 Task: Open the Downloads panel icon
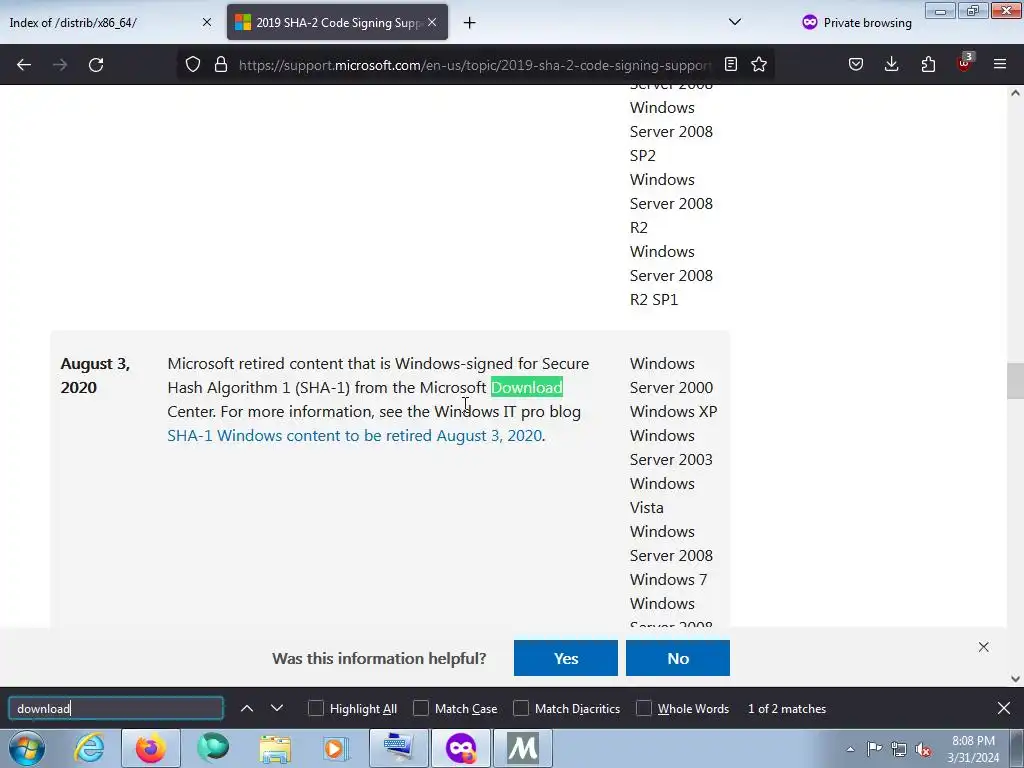point(891,65)
